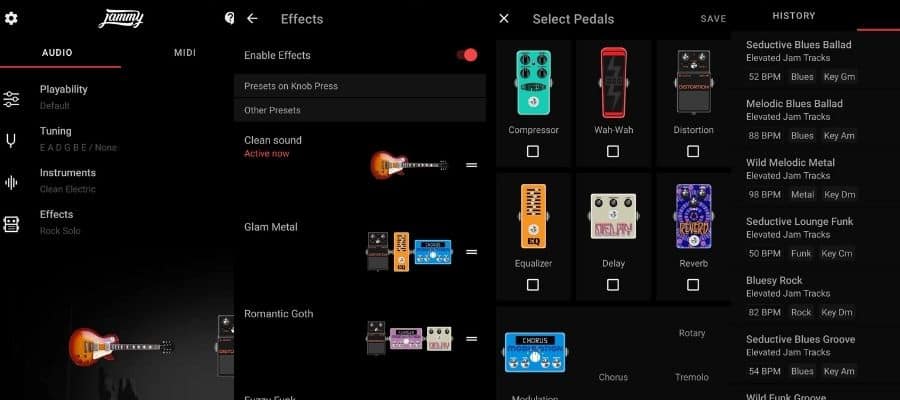
Task: Tick the Distortion pedal checkbox
Action: (693, 152)
